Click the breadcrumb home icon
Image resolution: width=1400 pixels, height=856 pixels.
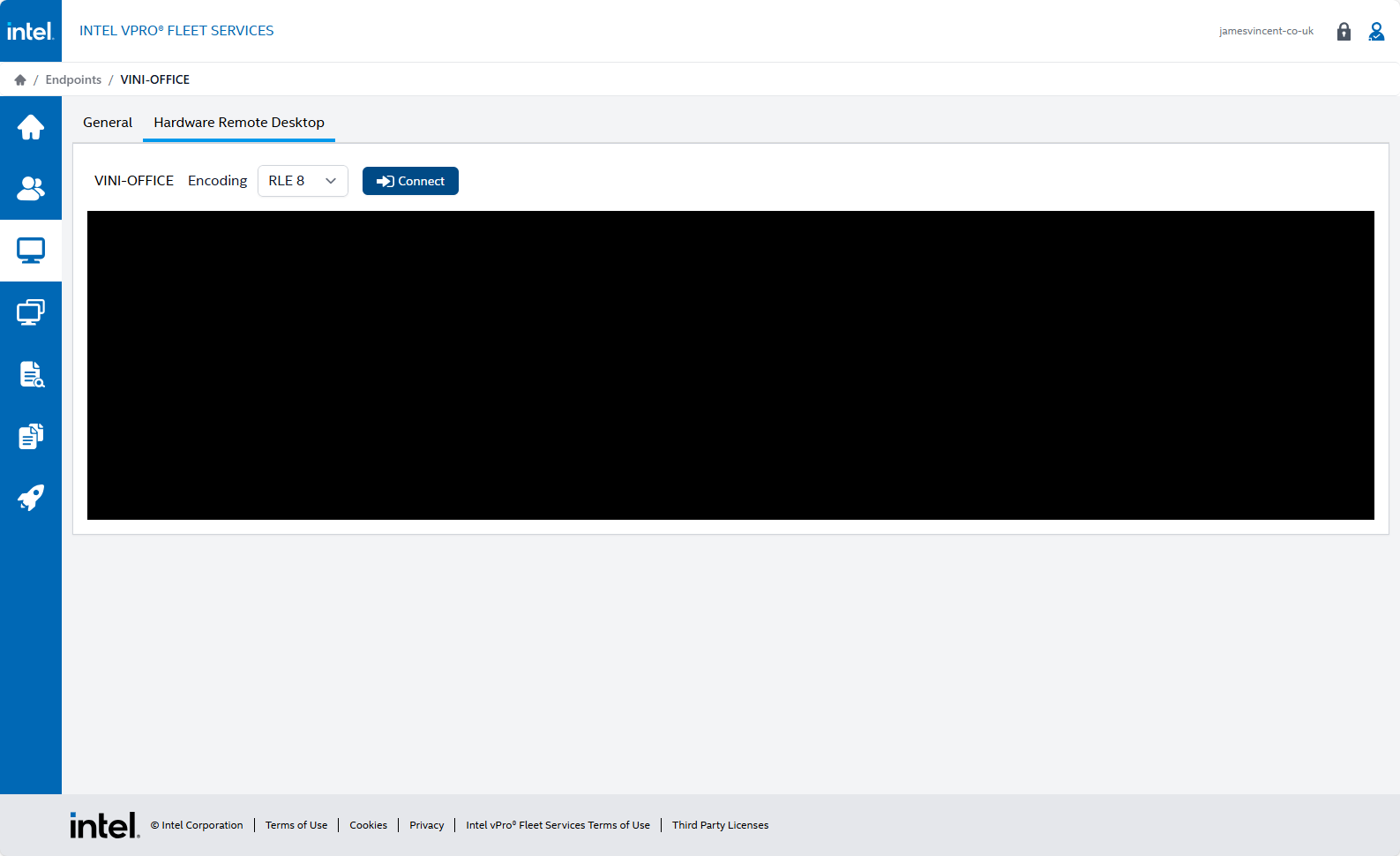[20, 79]
